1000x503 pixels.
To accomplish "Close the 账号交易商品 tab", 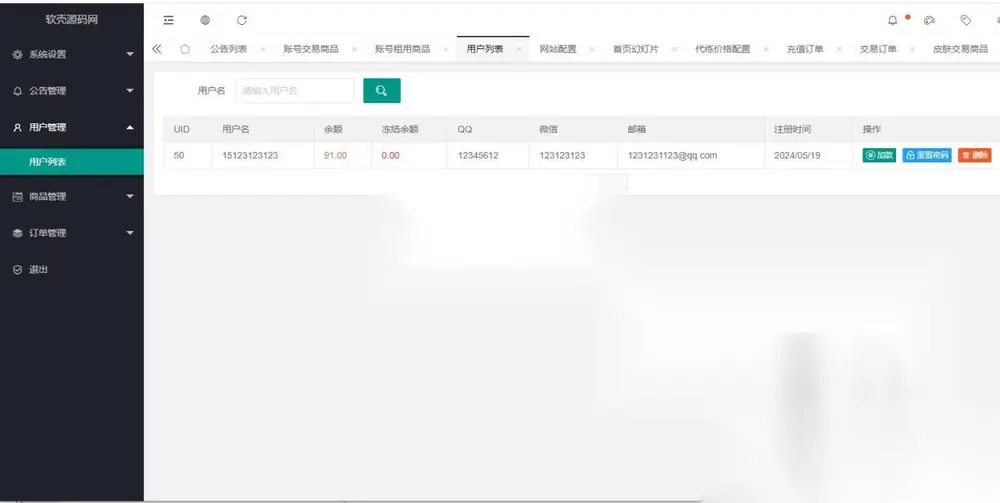I will click(354, 49).
